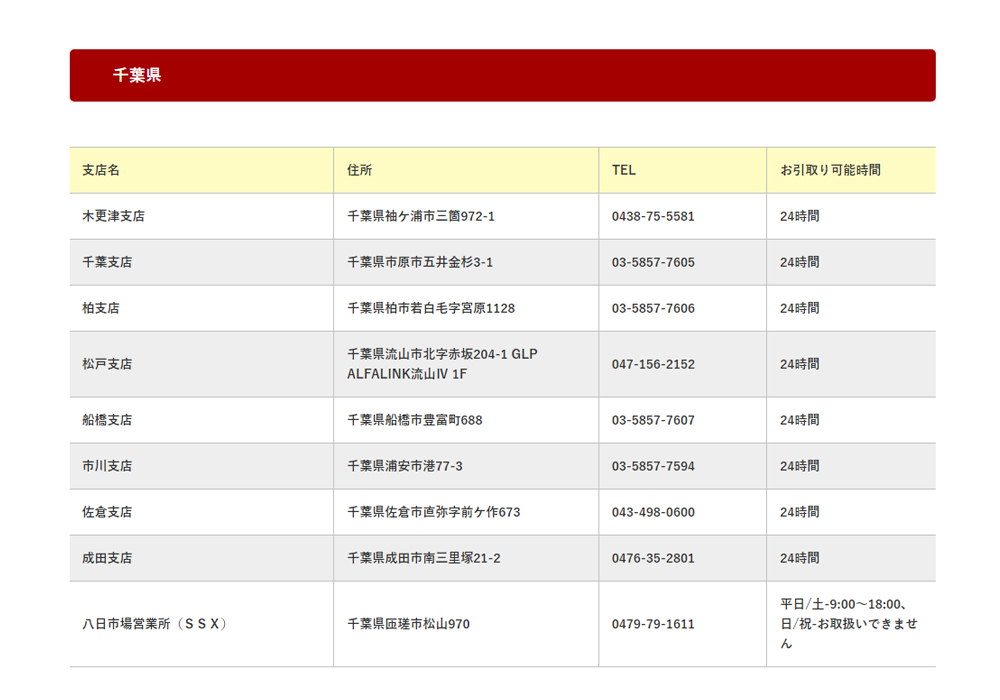Click phone number 0479-79-1611
The image size is (1000, 700).
tap(653, 624)
